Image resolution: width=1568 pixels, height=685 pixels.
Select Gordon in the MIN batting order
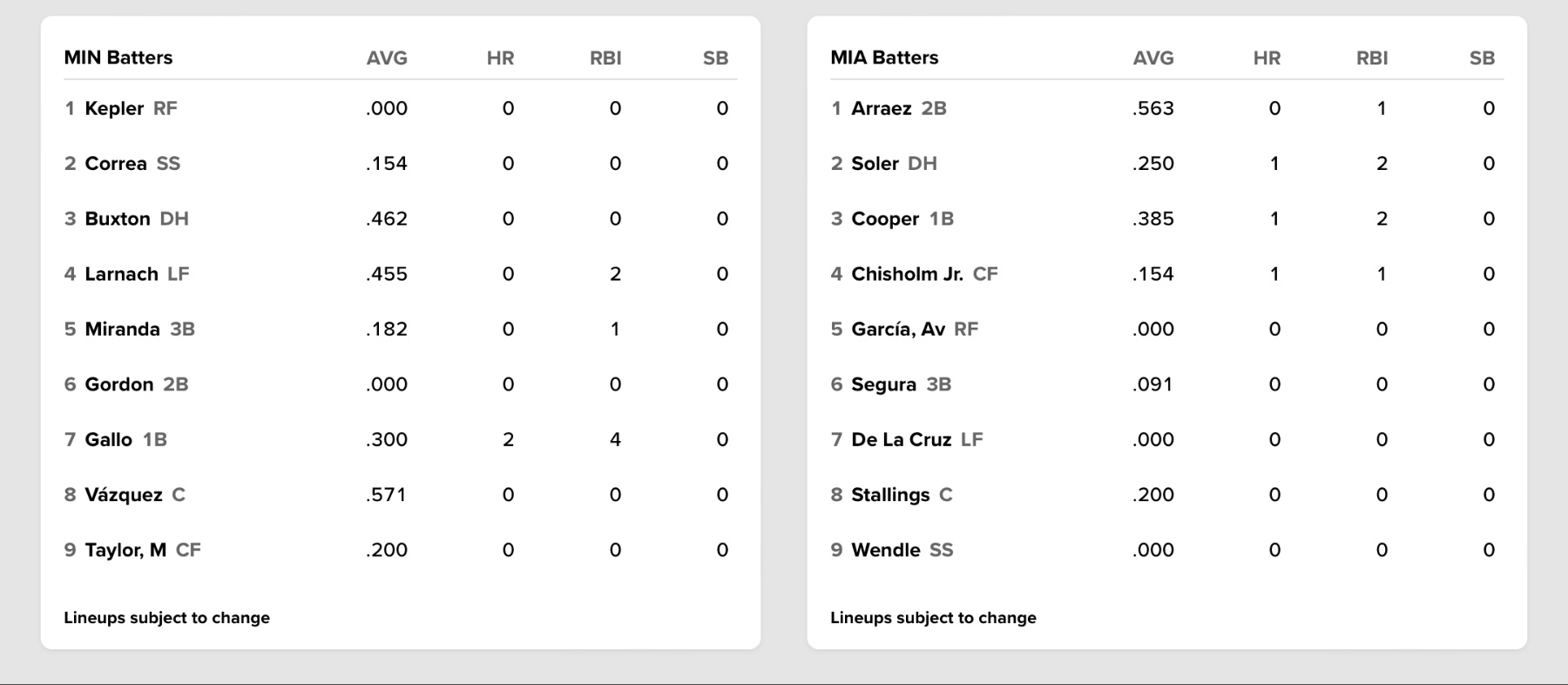pos(118,384)
